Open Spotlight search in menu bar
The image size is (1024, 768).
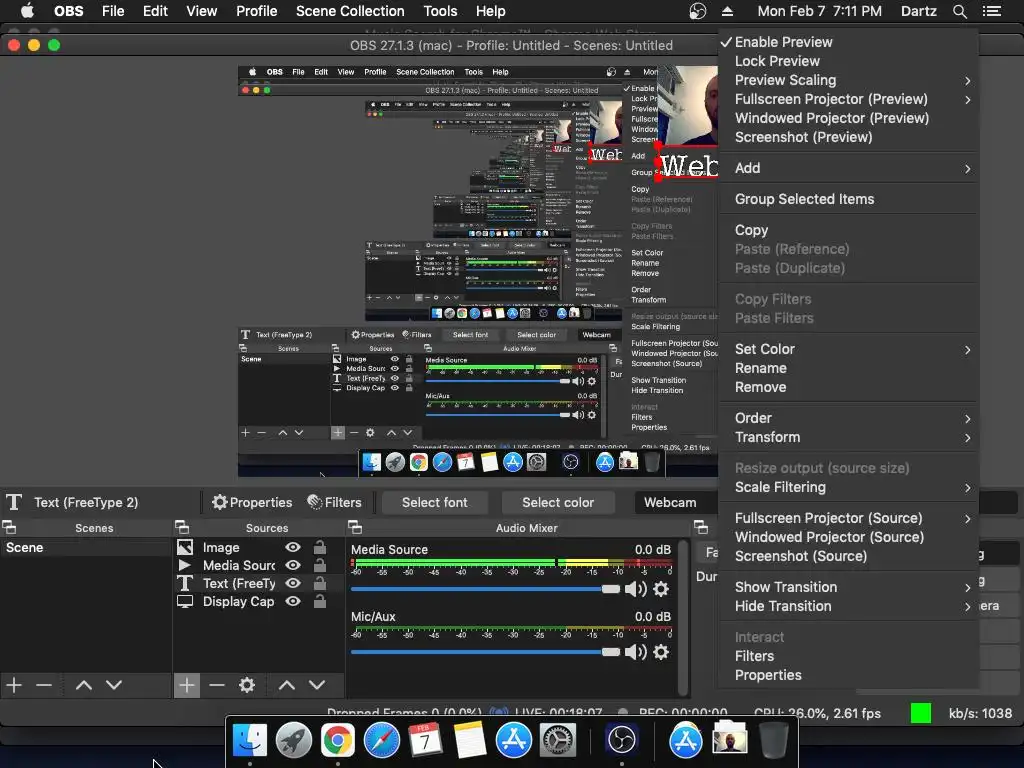coord(959,11)
